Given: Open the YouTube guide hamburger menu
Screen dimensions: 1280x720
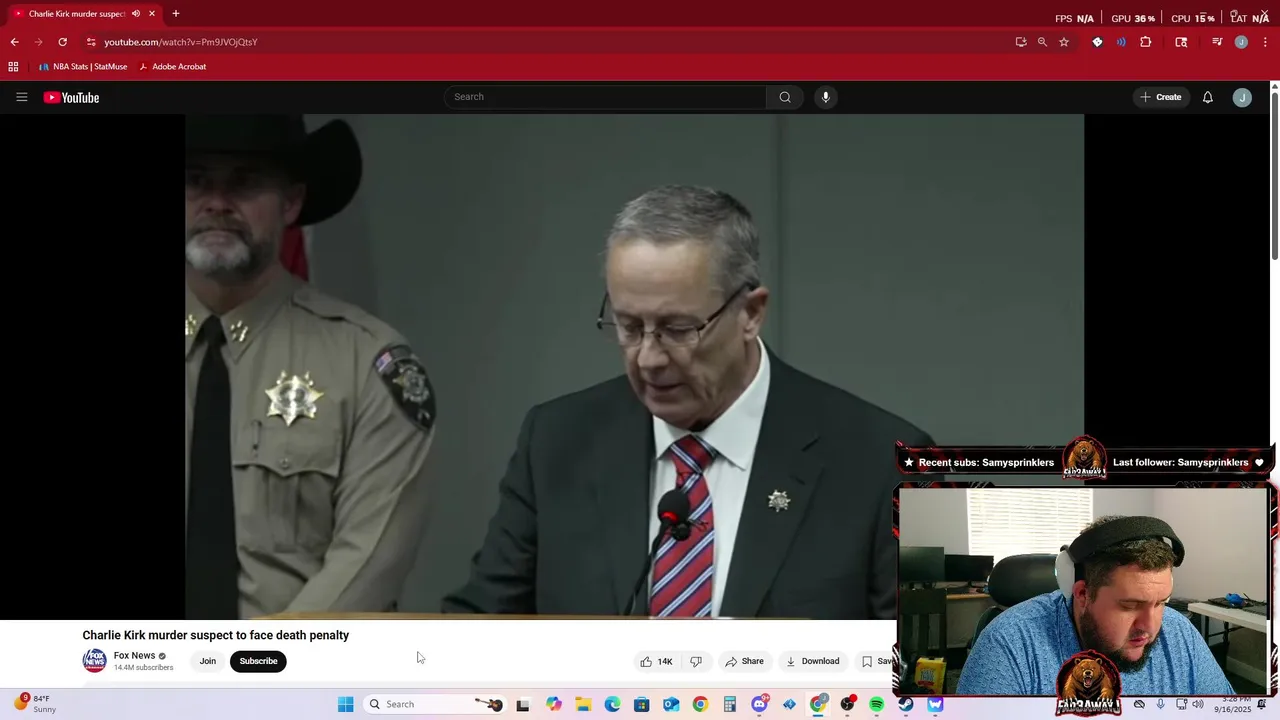Looking at the screenshot, I should [x=21, y=97].
